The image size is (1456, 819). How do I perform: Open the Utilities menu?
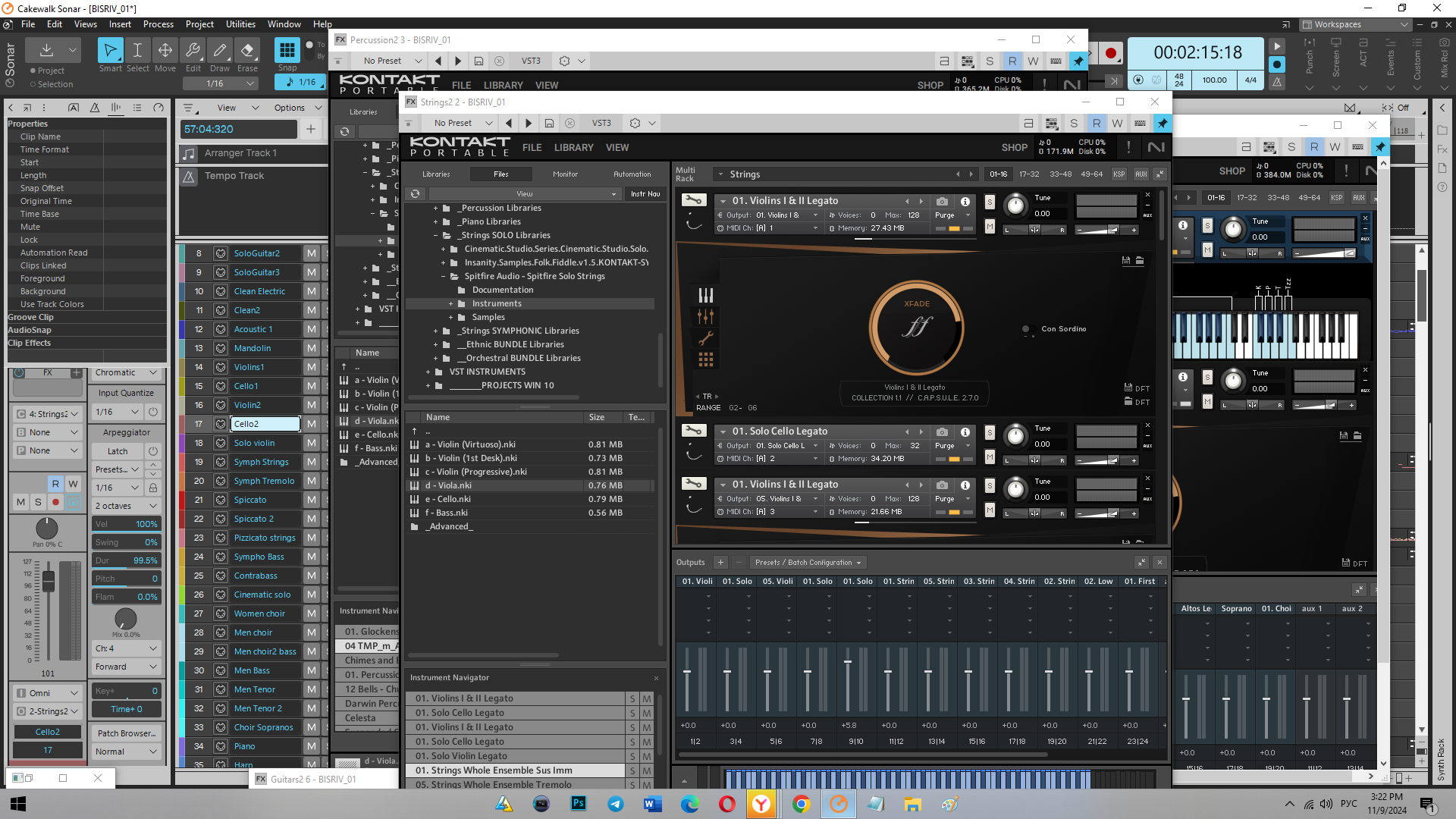click(x=240, y=24)
